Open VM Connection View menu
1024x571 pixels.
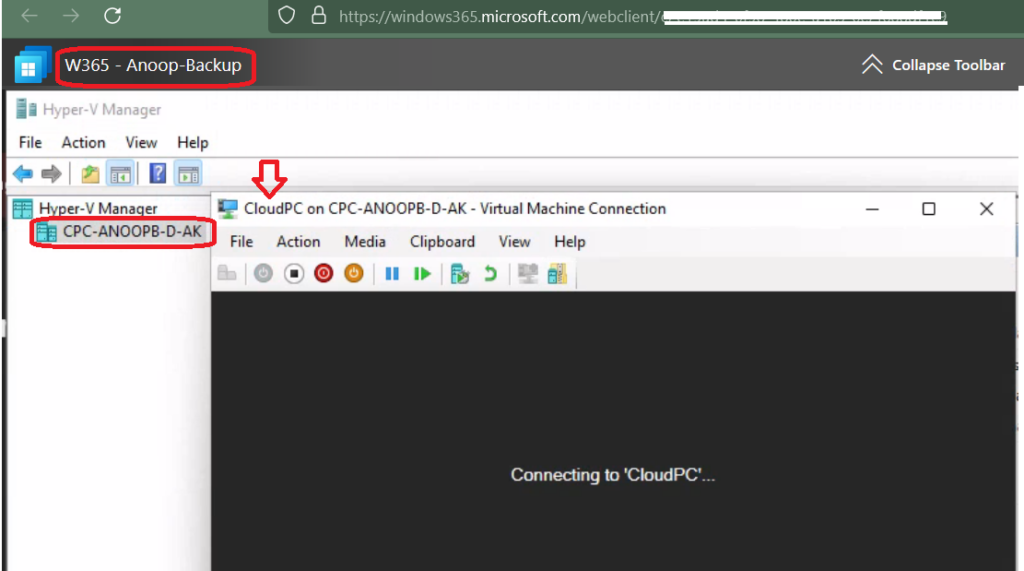[515, 242]
